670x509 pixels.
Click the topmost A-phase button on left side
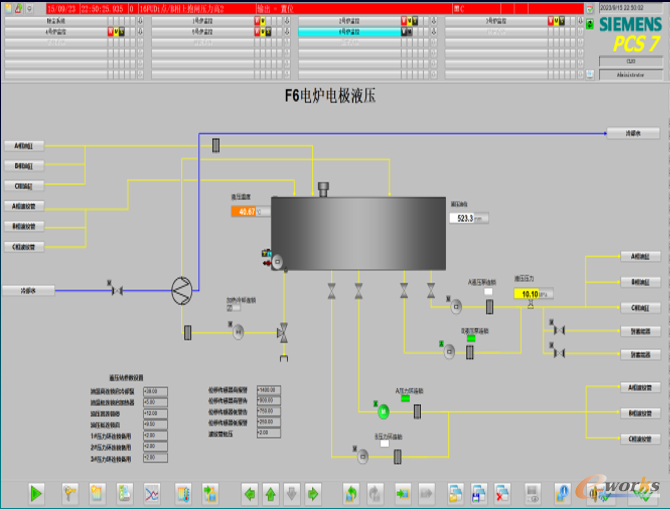(24, 146)
